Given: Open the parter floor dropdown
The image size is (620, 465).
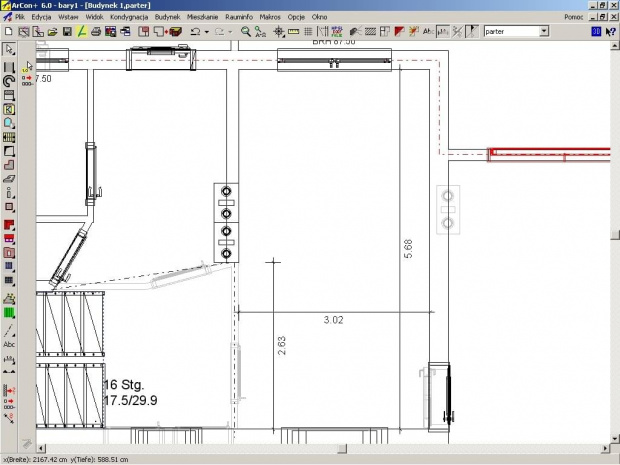Looking at the screenshot, I should click(544, 31).
